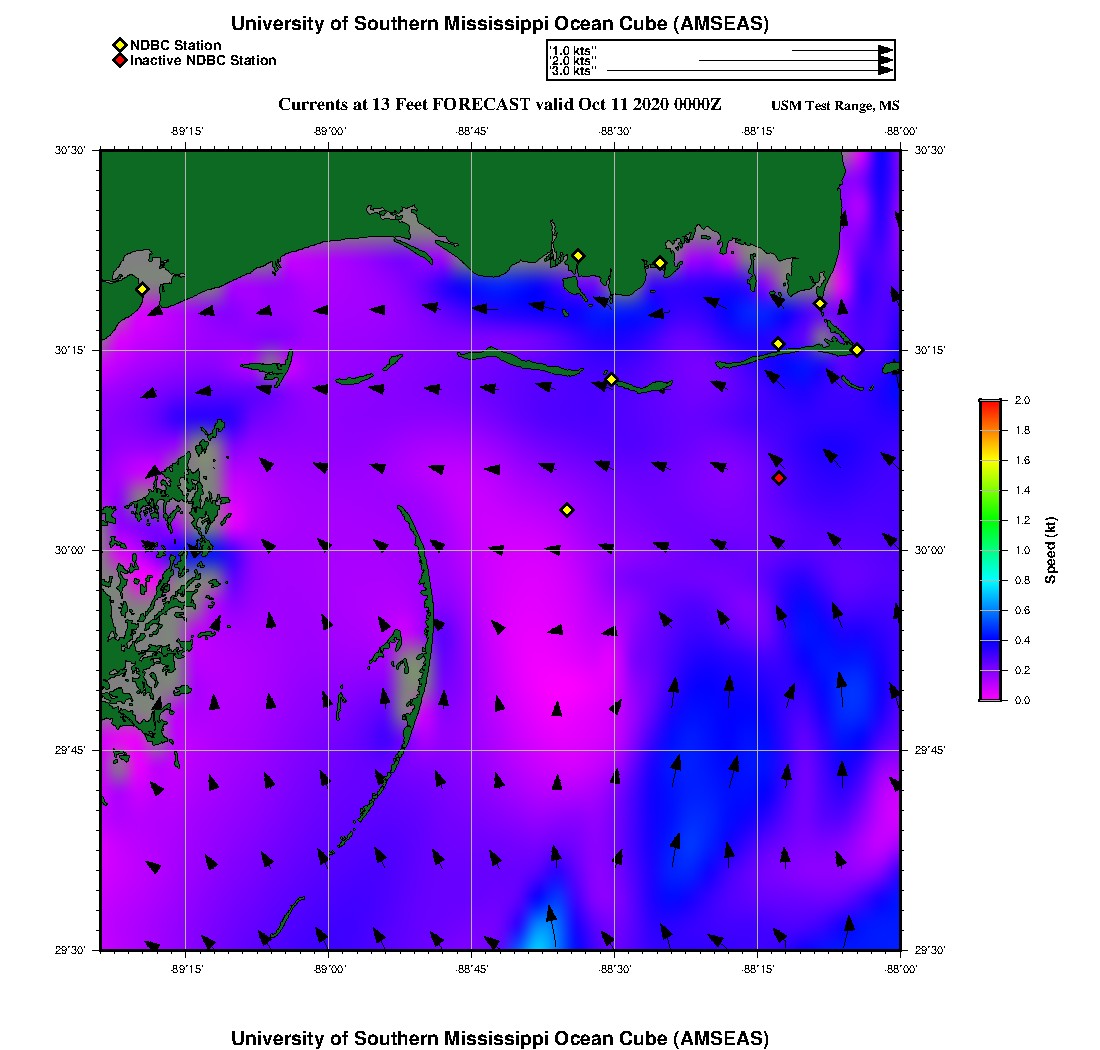Select the westernmost yellow station marker
The height and width of the screenshot is (1050, 1100).
[142, 289]
